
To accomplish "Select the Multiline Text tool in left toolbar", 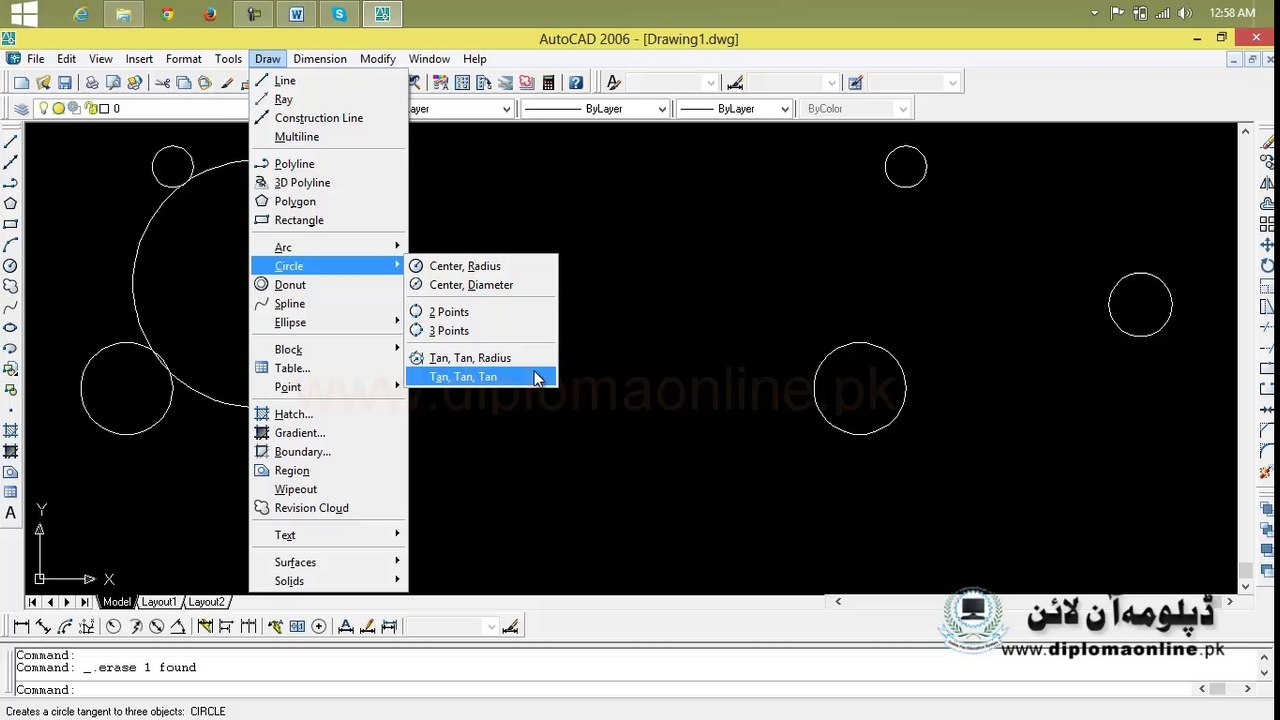I will (x=11, y=513).
